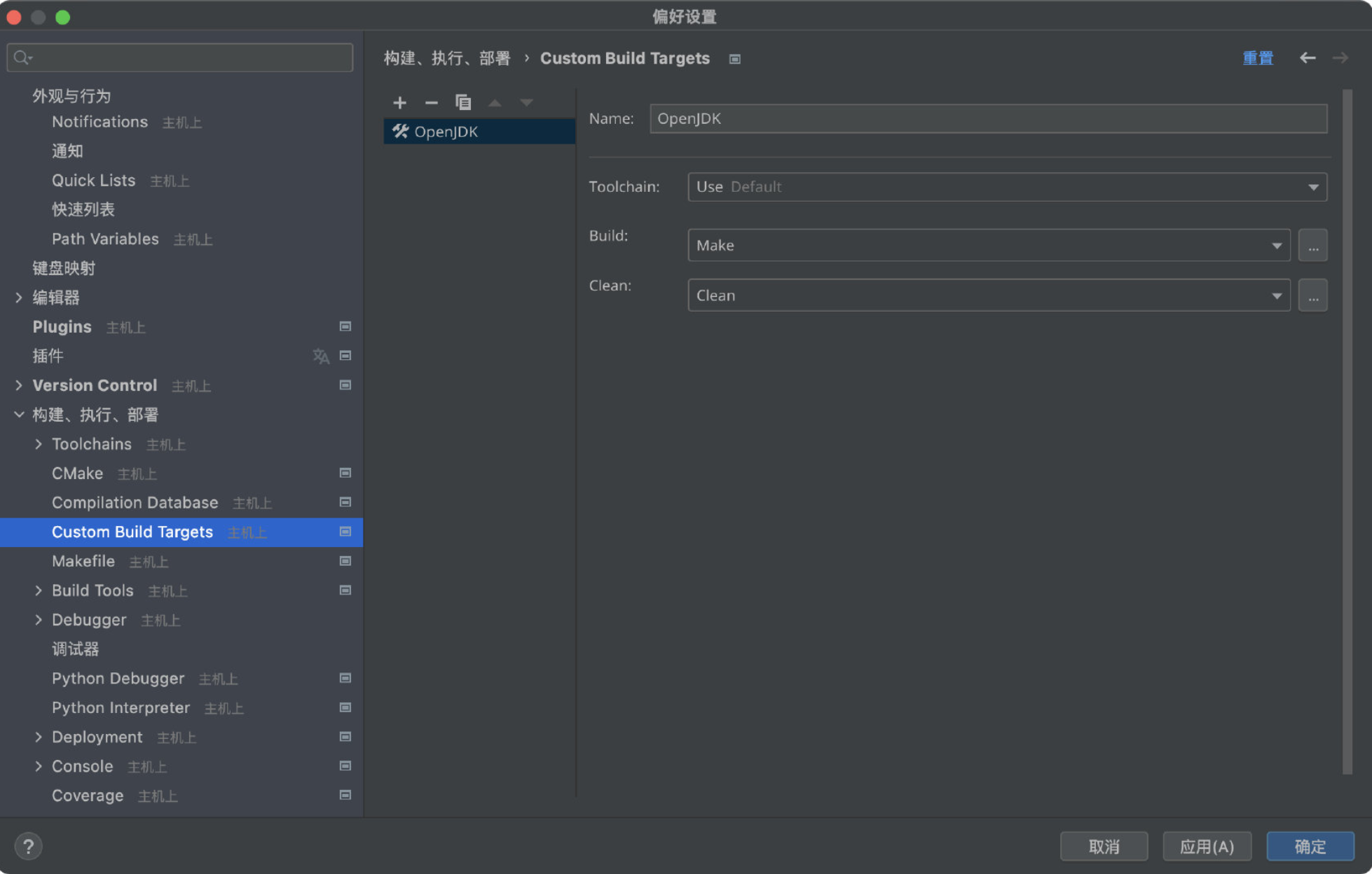Viewport: 1372px width, 874px height.
Task: Click project-settings icon on CMake row
Action: (345, 473)
